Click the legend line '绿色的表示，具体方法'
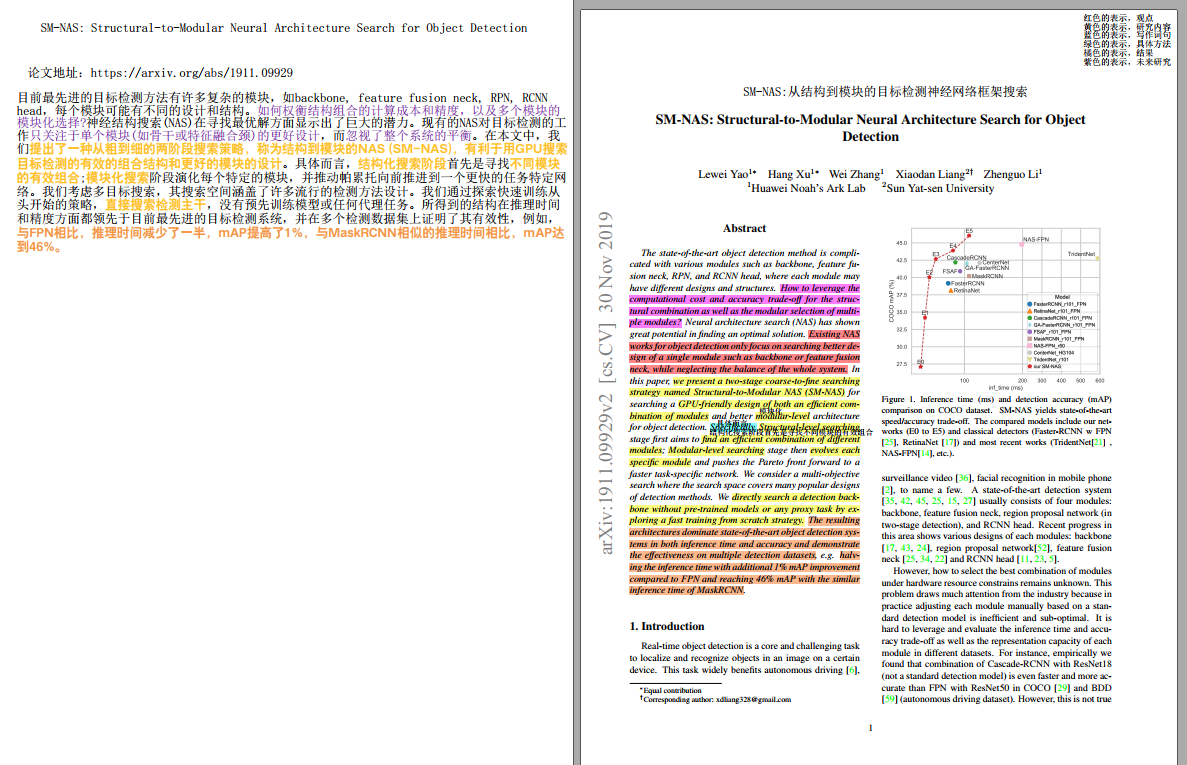 pos(1127,44)
